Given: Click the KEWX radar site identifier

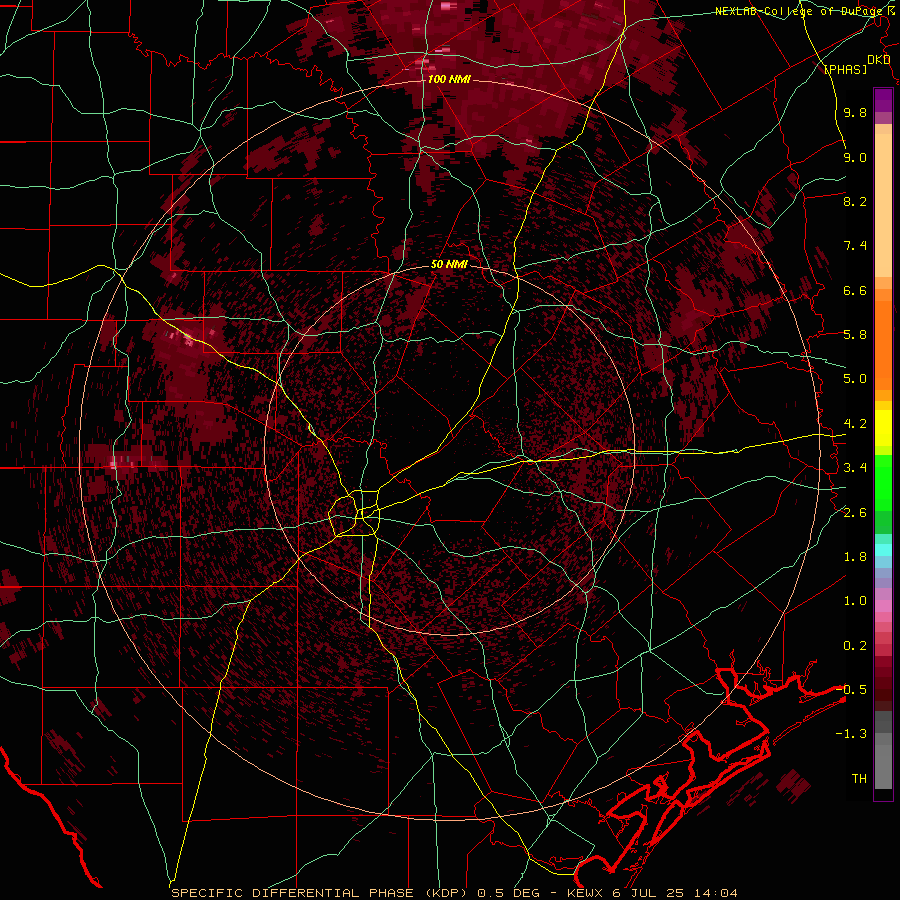Looking at the screenshot, I should pyautogui.click(x=587, y=893).
